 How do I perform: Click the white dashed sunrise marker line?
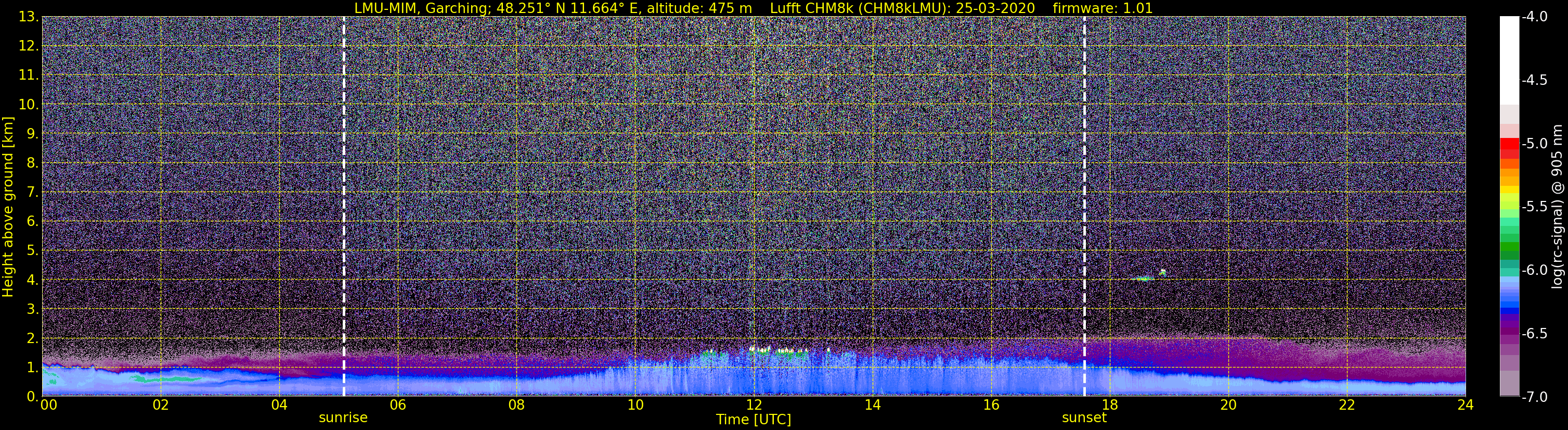[x=344, y=207]
